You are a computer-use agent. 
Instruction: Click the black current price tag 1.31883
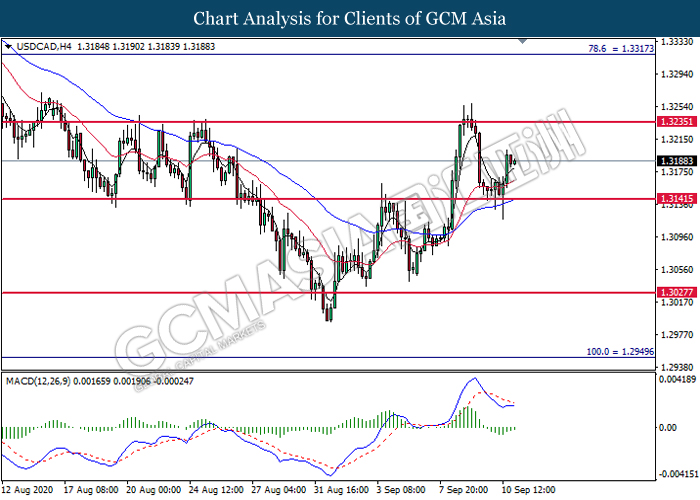click(677, 161)
